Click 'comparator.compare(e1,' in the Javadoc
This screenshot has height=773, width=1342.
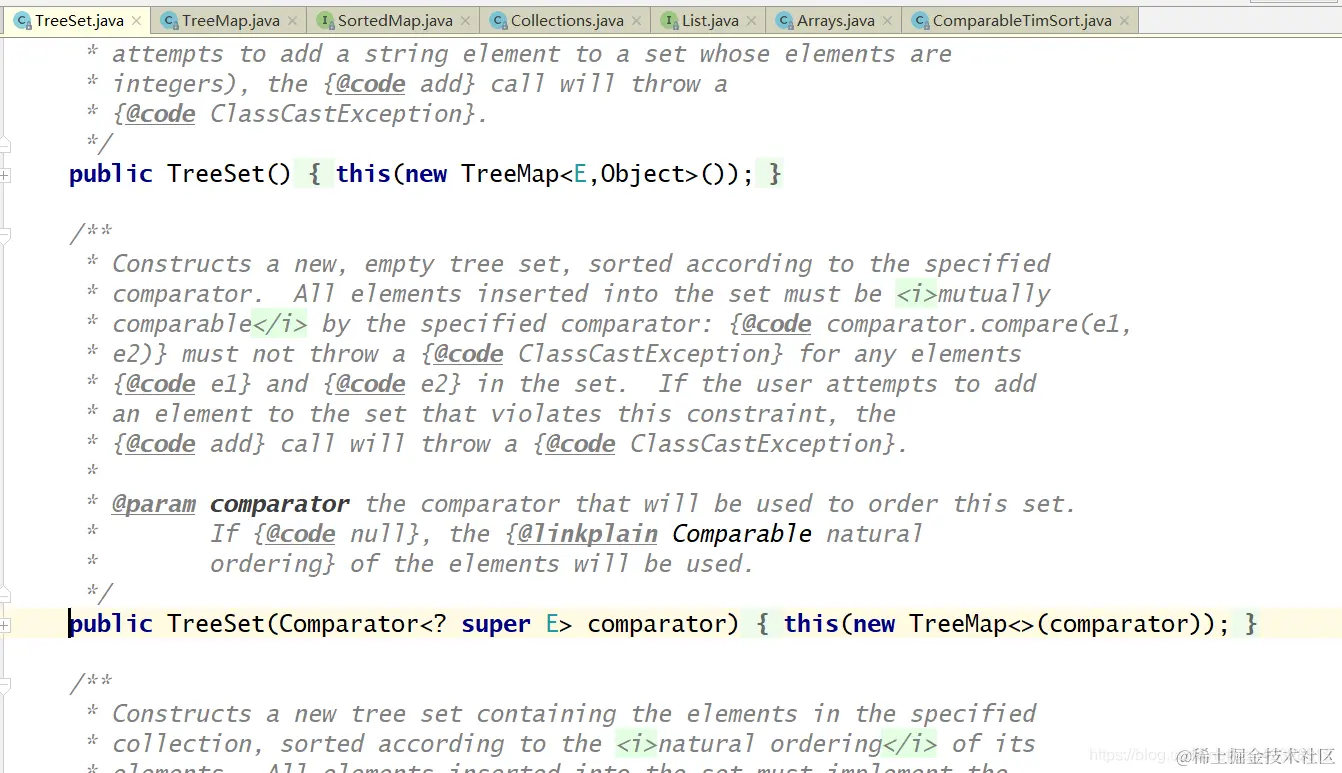(x=979, y=324)
